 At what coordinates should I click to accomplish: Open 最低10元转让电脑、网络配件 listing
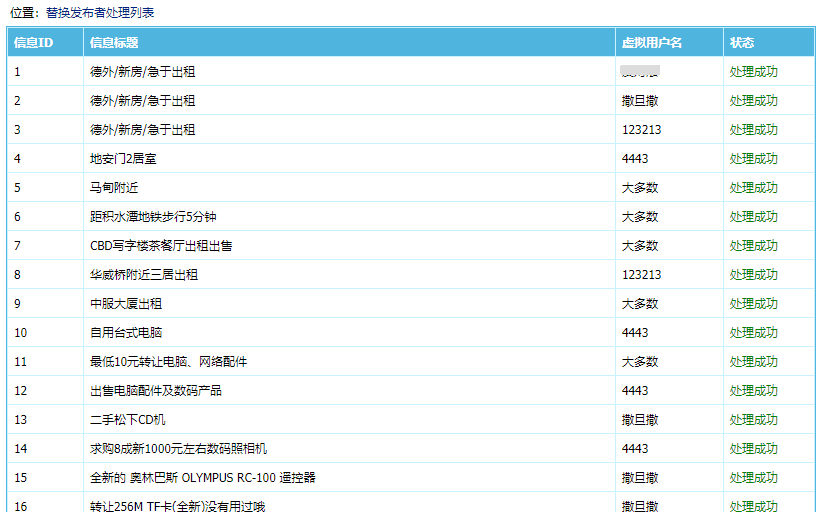(168, 362)
